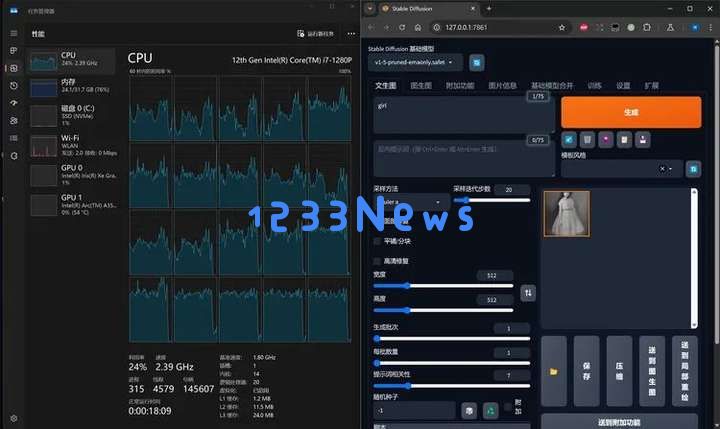Switch to the 基础模型合并 tab
The height and width of the screenshot is (429, 720).
point(552,86)
